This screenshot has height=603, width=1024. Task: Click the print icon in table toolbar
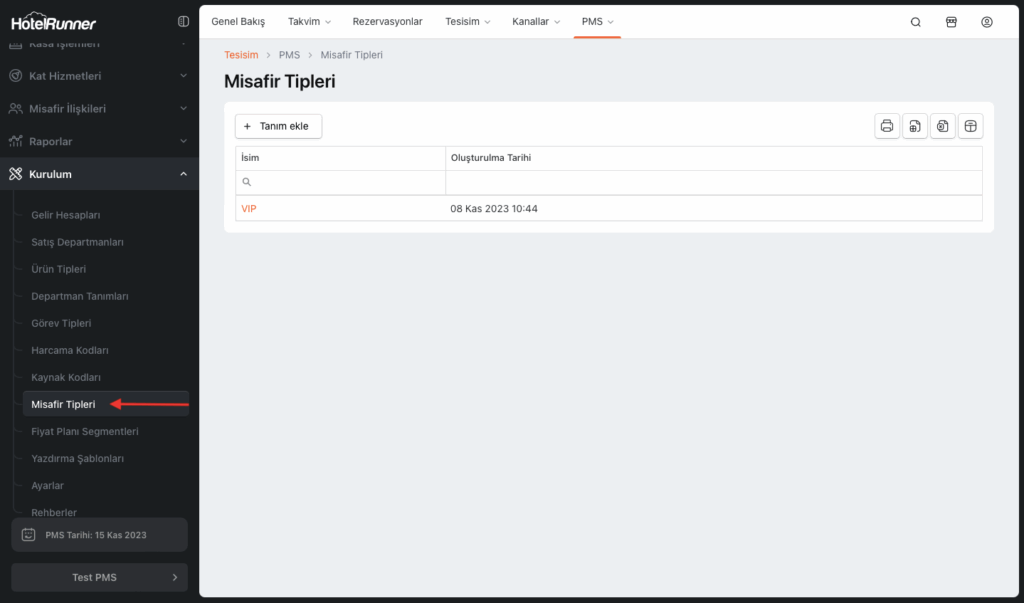coord(887,126)
